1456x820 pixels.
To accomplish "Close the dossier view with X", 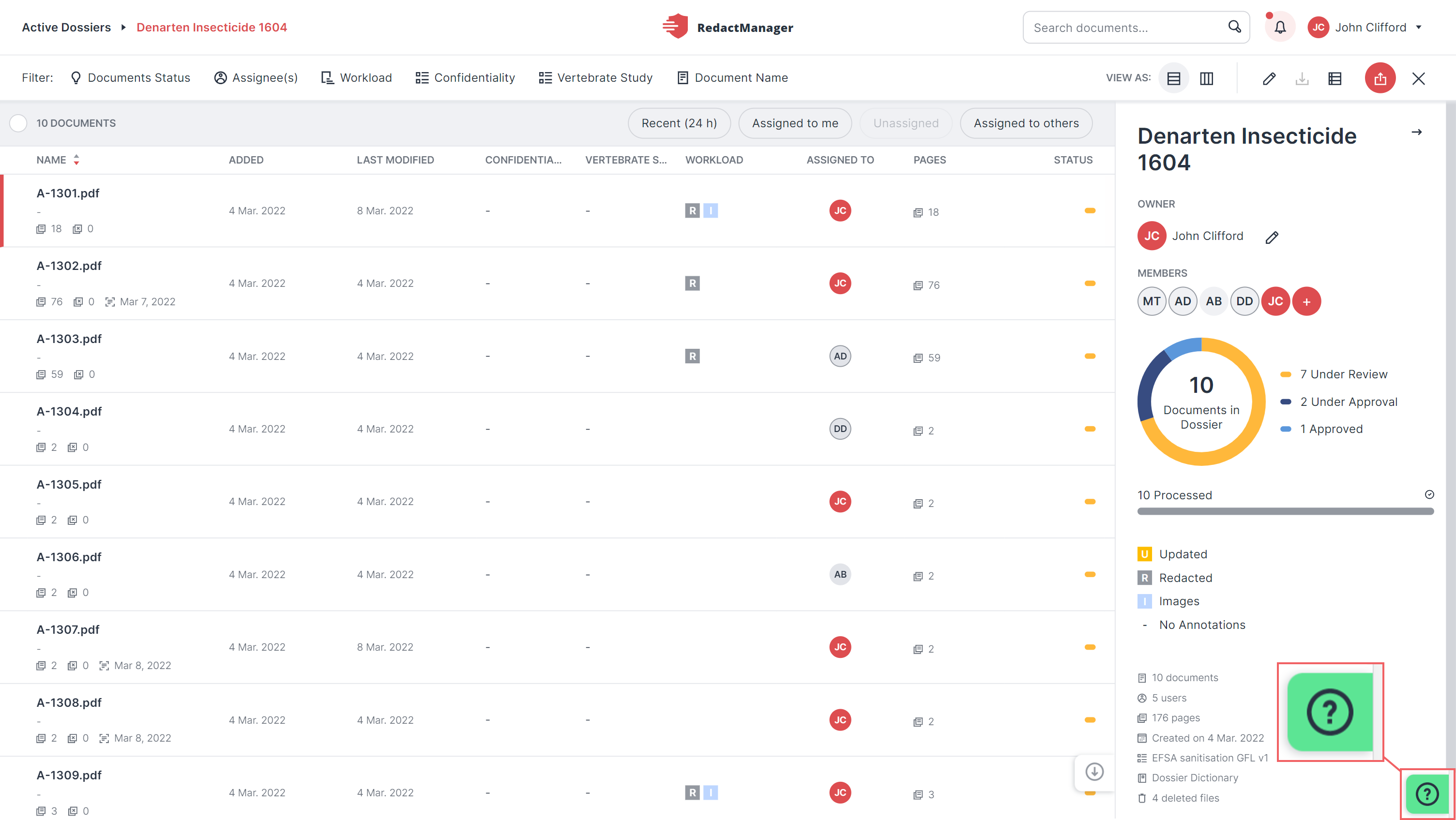I will point(1418,78).
